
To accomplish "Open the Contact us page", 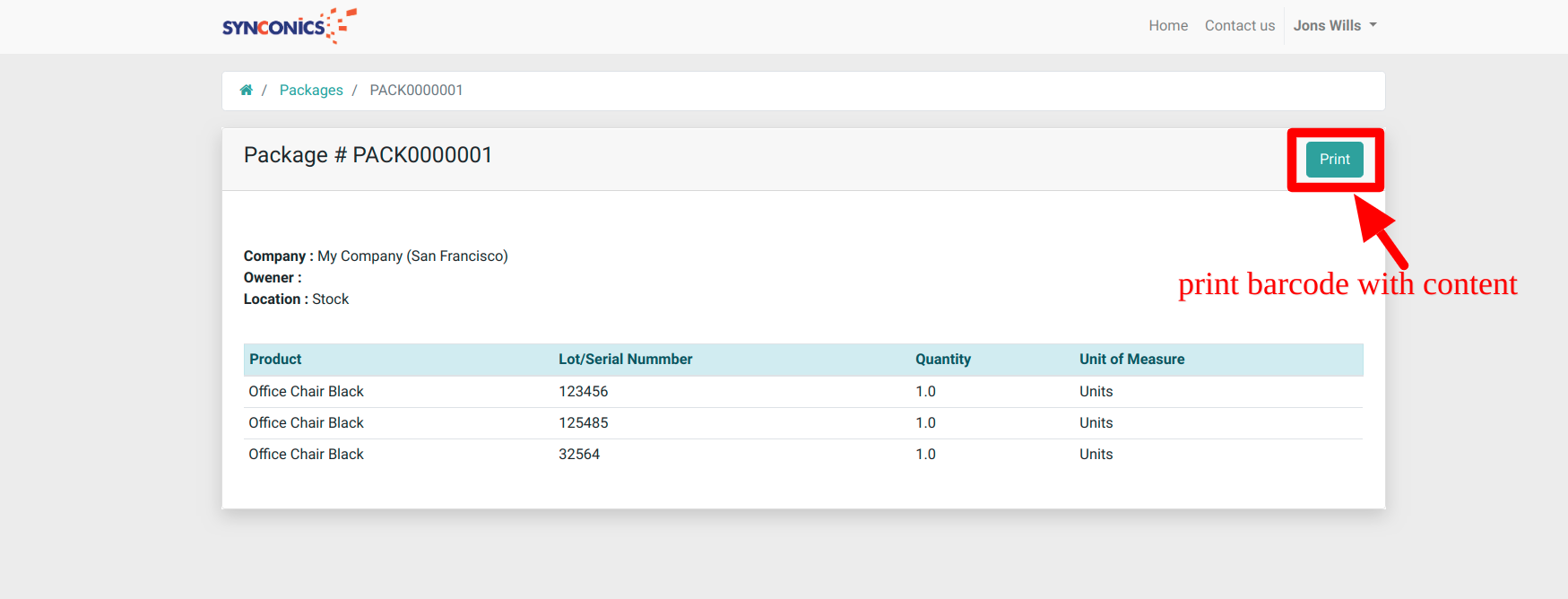I will pos(1239,26).
